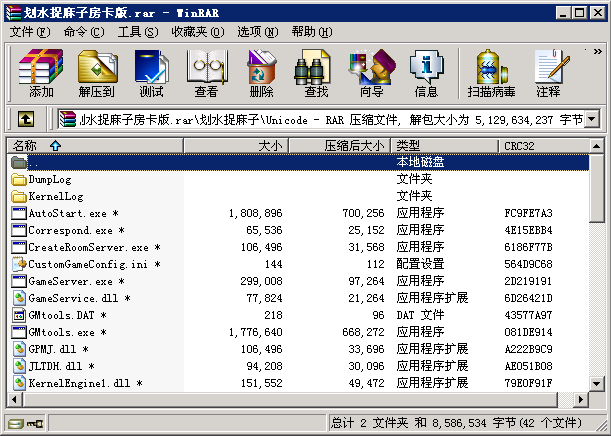Select the GameServer.exe file row

click(70, 281)
